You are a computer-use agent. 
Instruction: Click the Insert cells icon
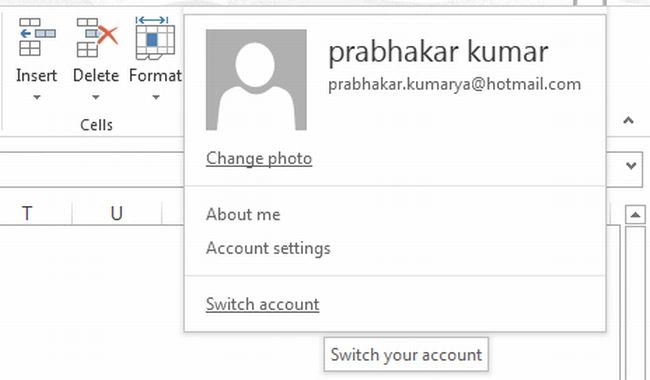tap(37, 37)
